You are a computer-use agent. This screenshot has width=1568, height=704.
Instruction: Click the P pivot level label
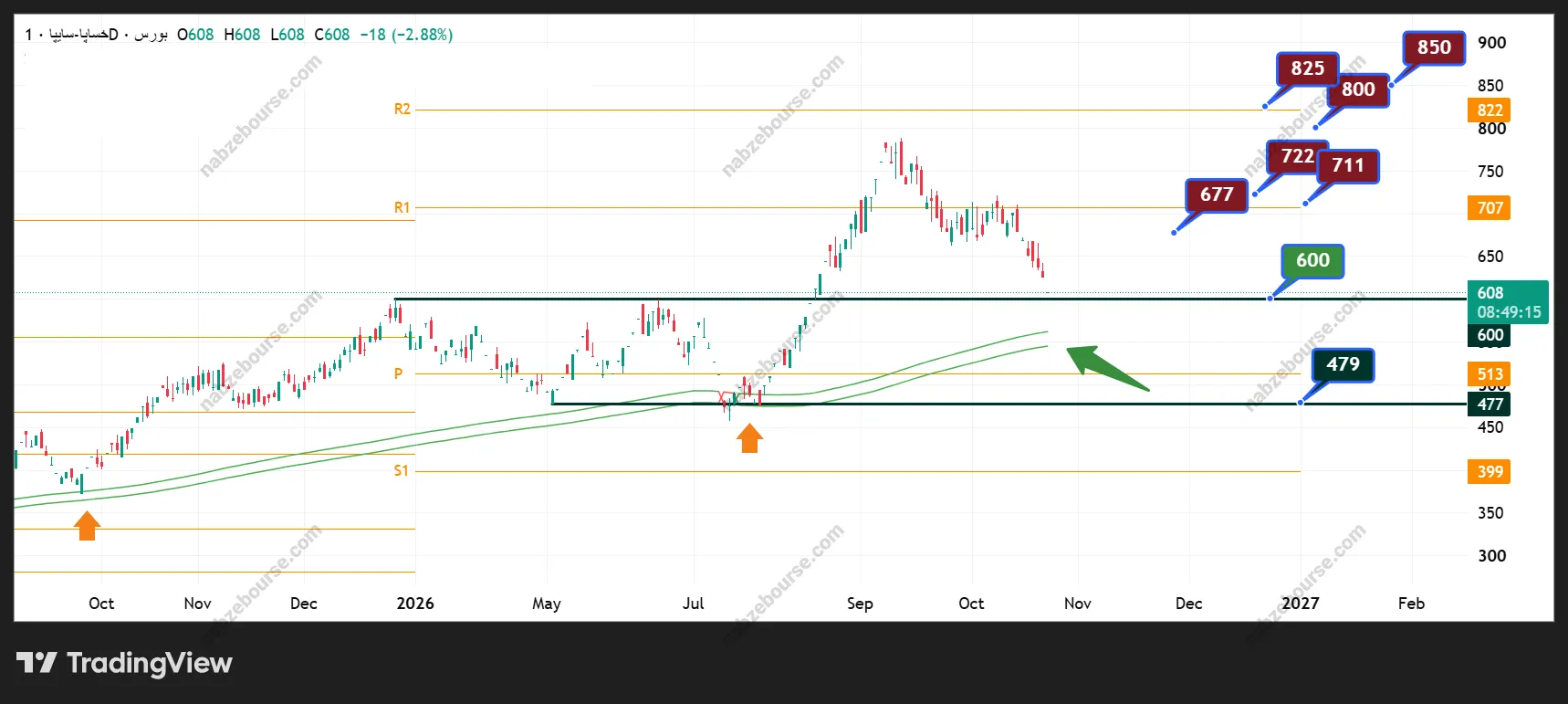(x=398, y=374)
